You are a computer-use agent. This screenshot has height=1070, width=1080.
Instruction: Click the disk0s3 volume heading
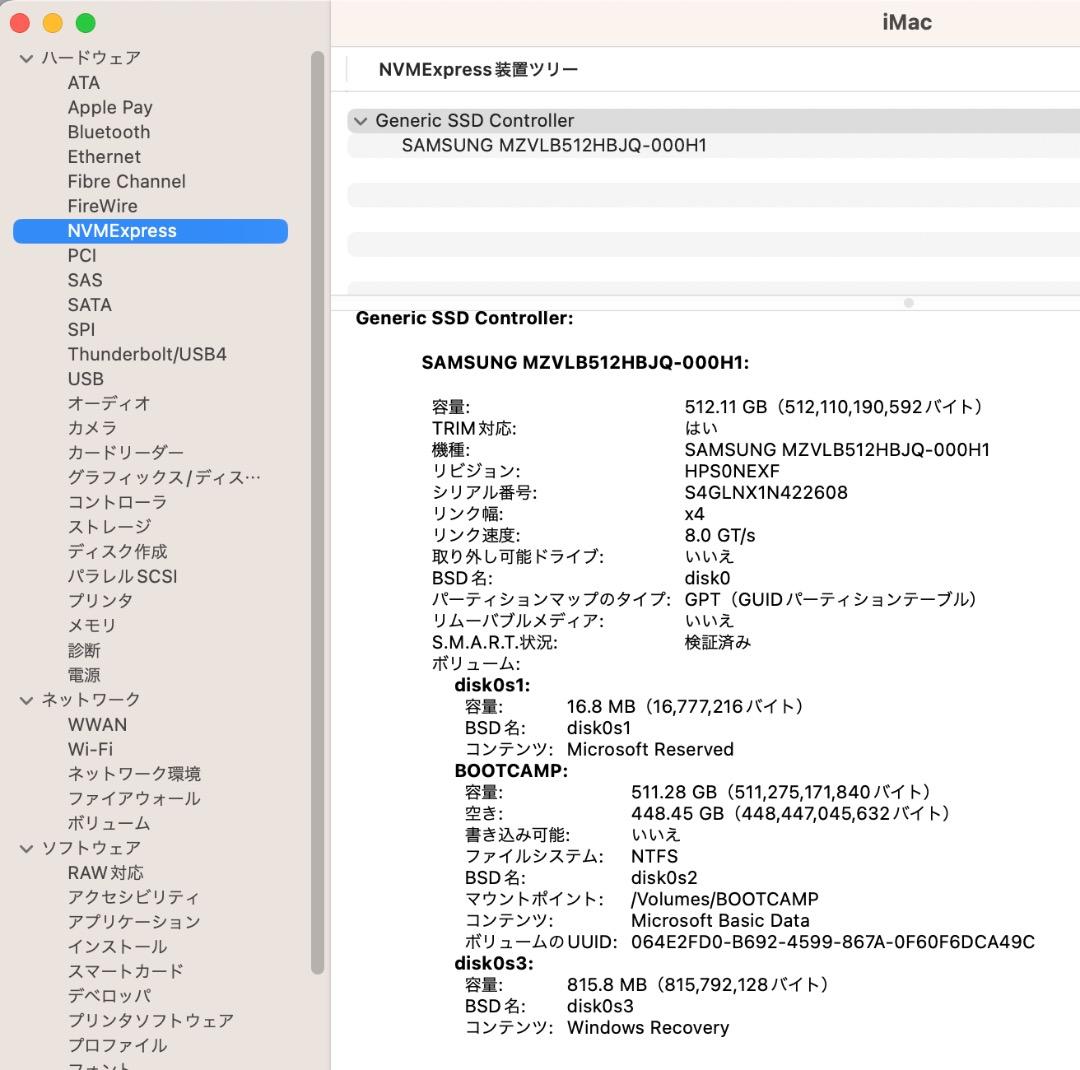click(494, 964)
